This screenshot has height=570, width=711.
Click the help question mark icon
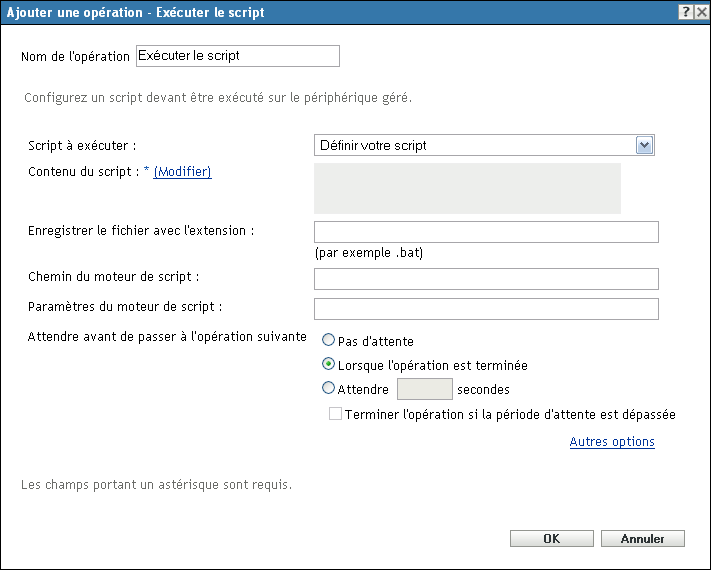[686, 12]
